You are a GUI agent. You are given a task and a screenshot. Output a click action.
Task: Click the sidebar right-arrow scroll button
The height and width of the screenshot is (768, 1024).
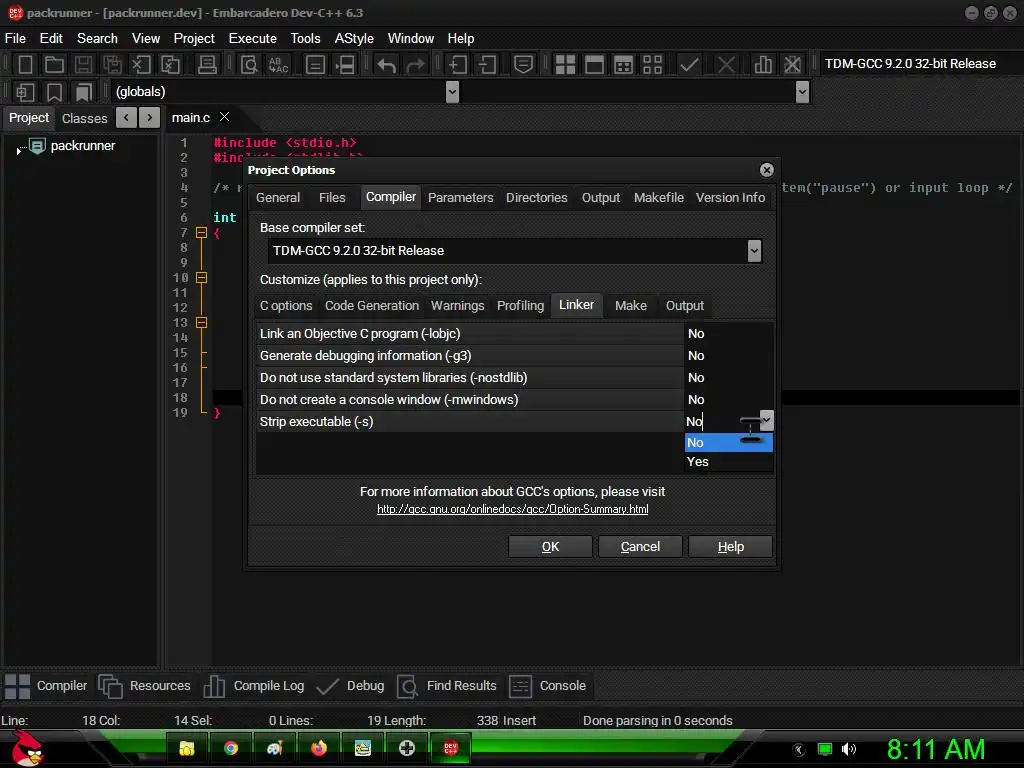[150, 118]
